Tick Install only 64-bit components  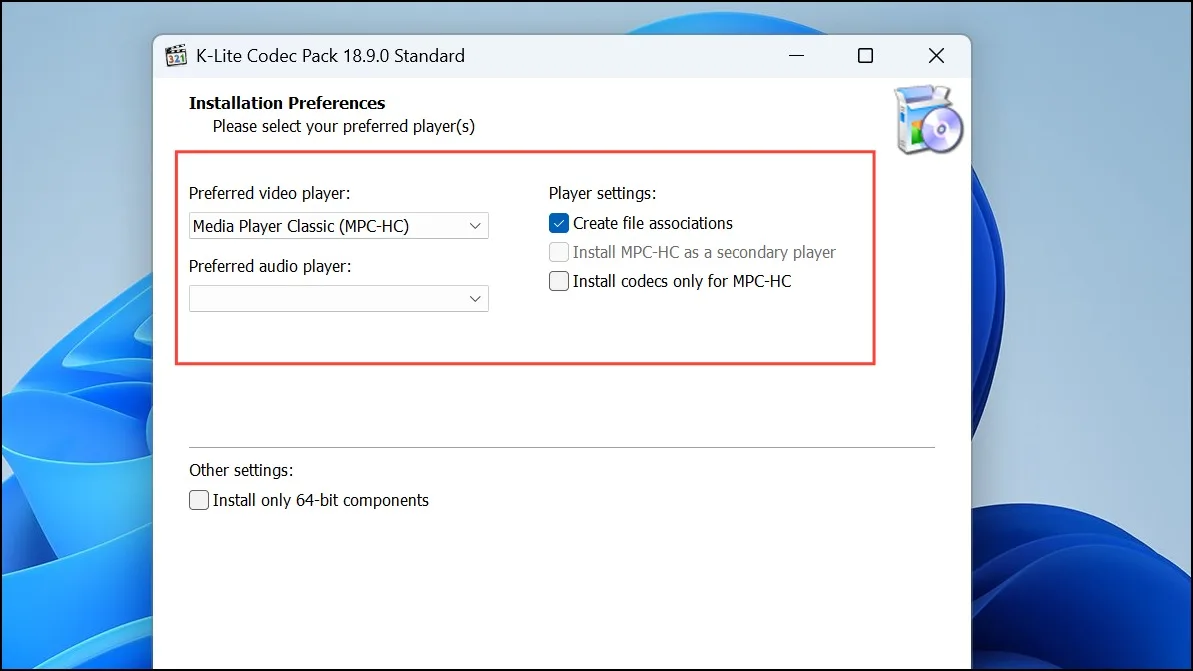(199, 500)
